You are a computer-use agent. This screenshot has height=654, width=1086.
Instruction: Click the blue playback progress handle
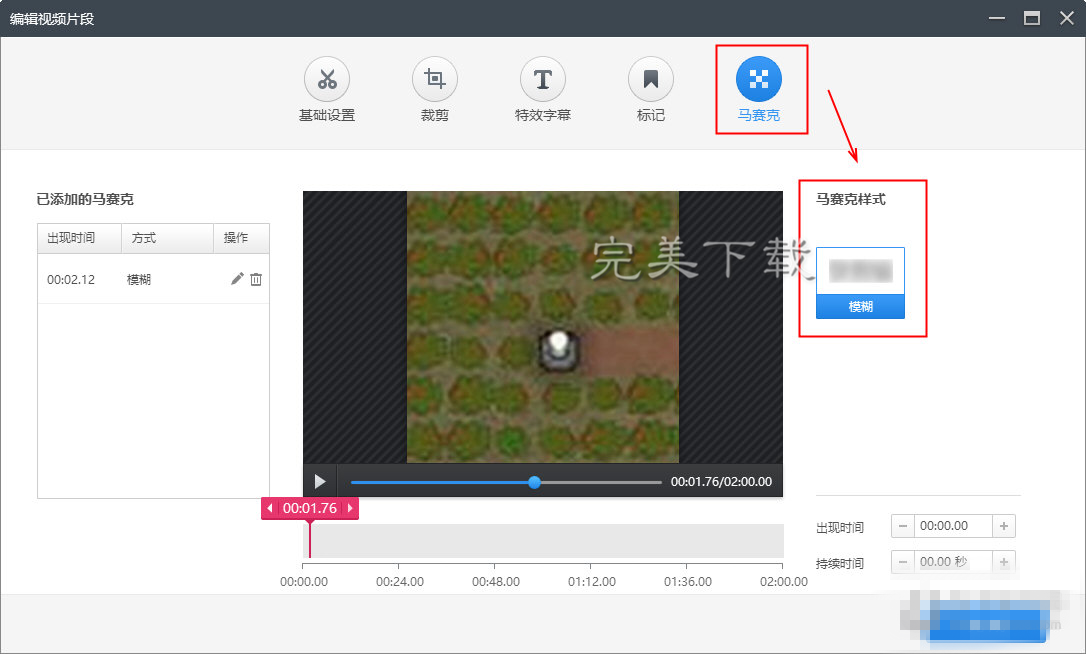point(534,482)
